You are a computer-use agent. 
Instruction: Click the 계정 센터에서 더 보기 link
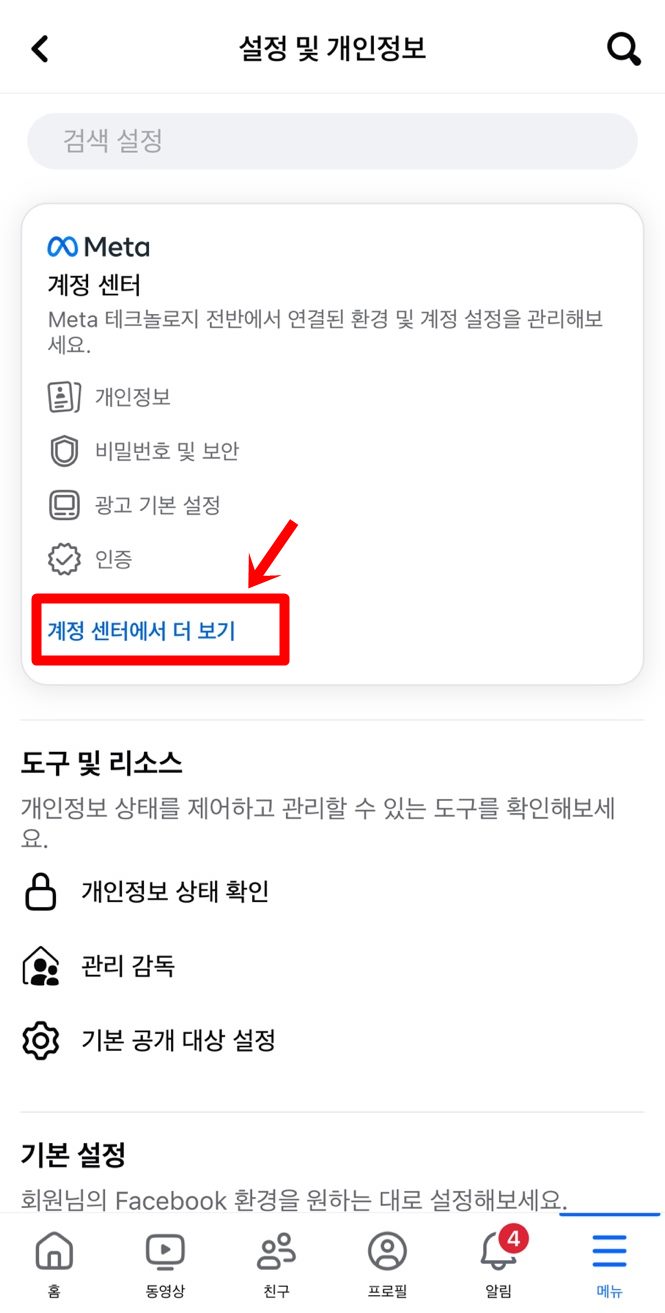tap(141, 632)
